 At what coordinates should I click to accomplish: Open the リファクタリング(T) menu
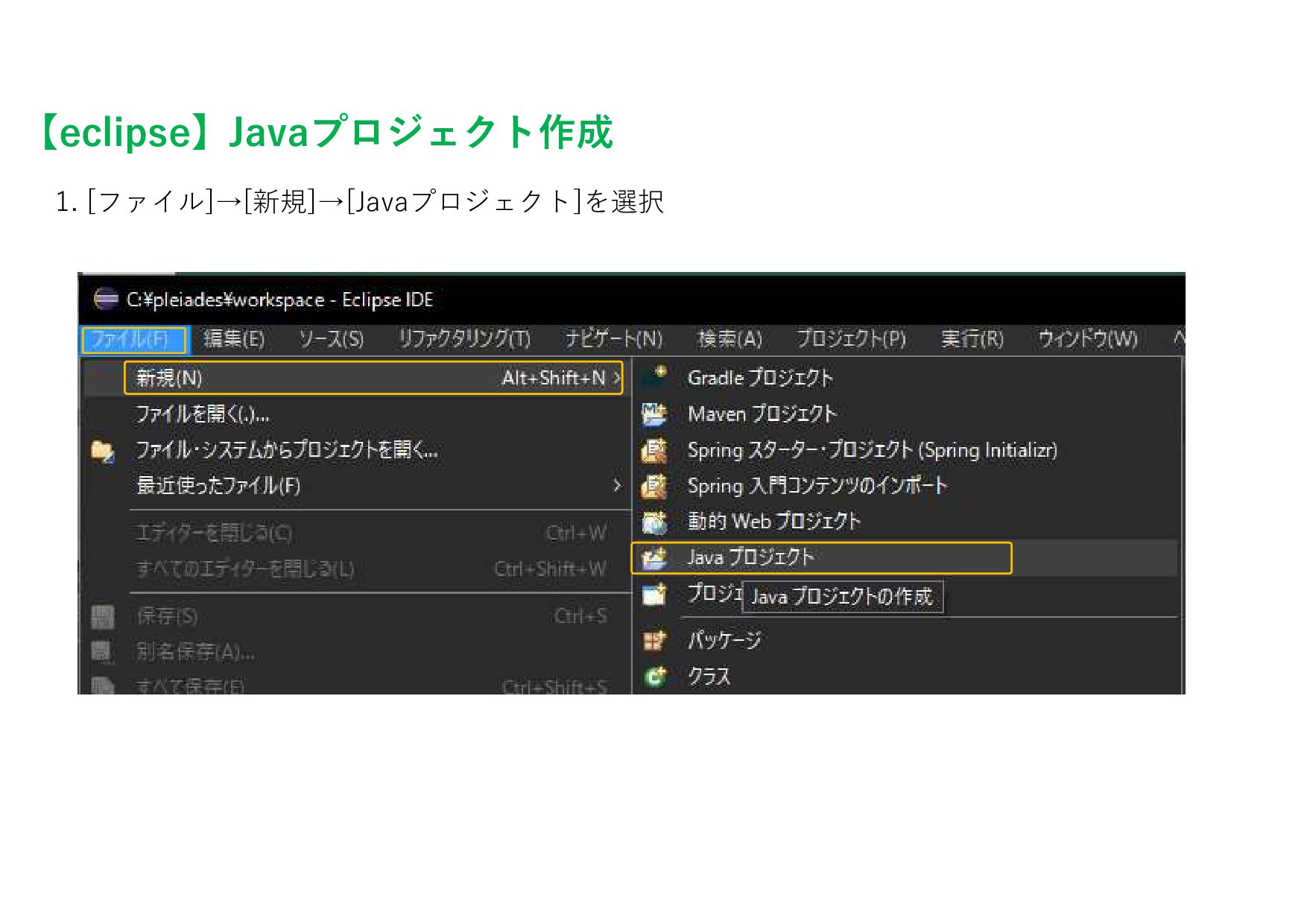click(464, 340)
